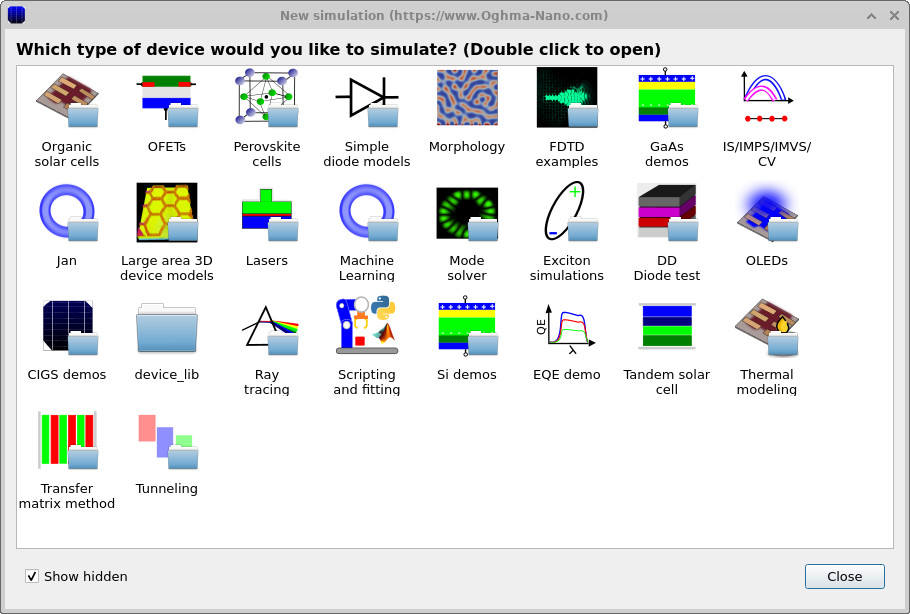The height and width of the screenshot is (614, 910).
Task: Select the OFETs device icon
Action: pos(167,99)
